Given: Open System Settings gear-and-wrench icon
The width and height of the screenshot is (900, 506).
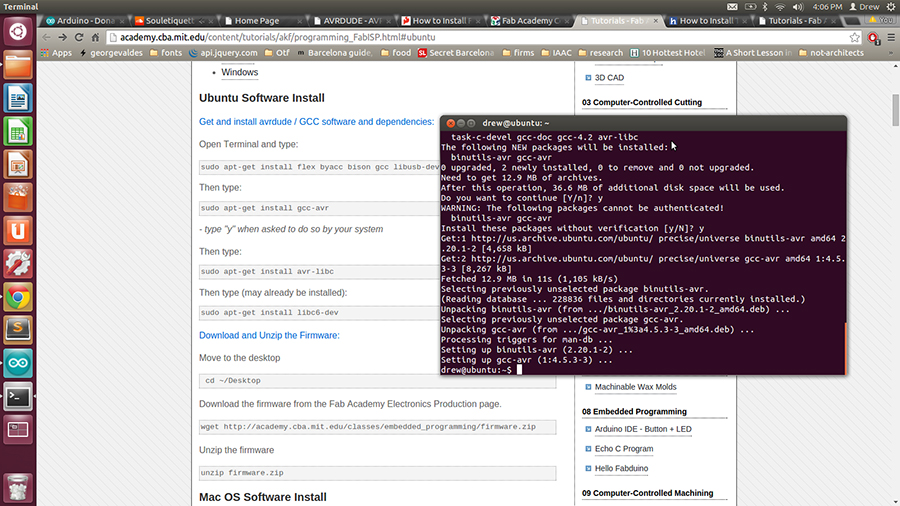Looking at the screenshot, I should point(18,264).
